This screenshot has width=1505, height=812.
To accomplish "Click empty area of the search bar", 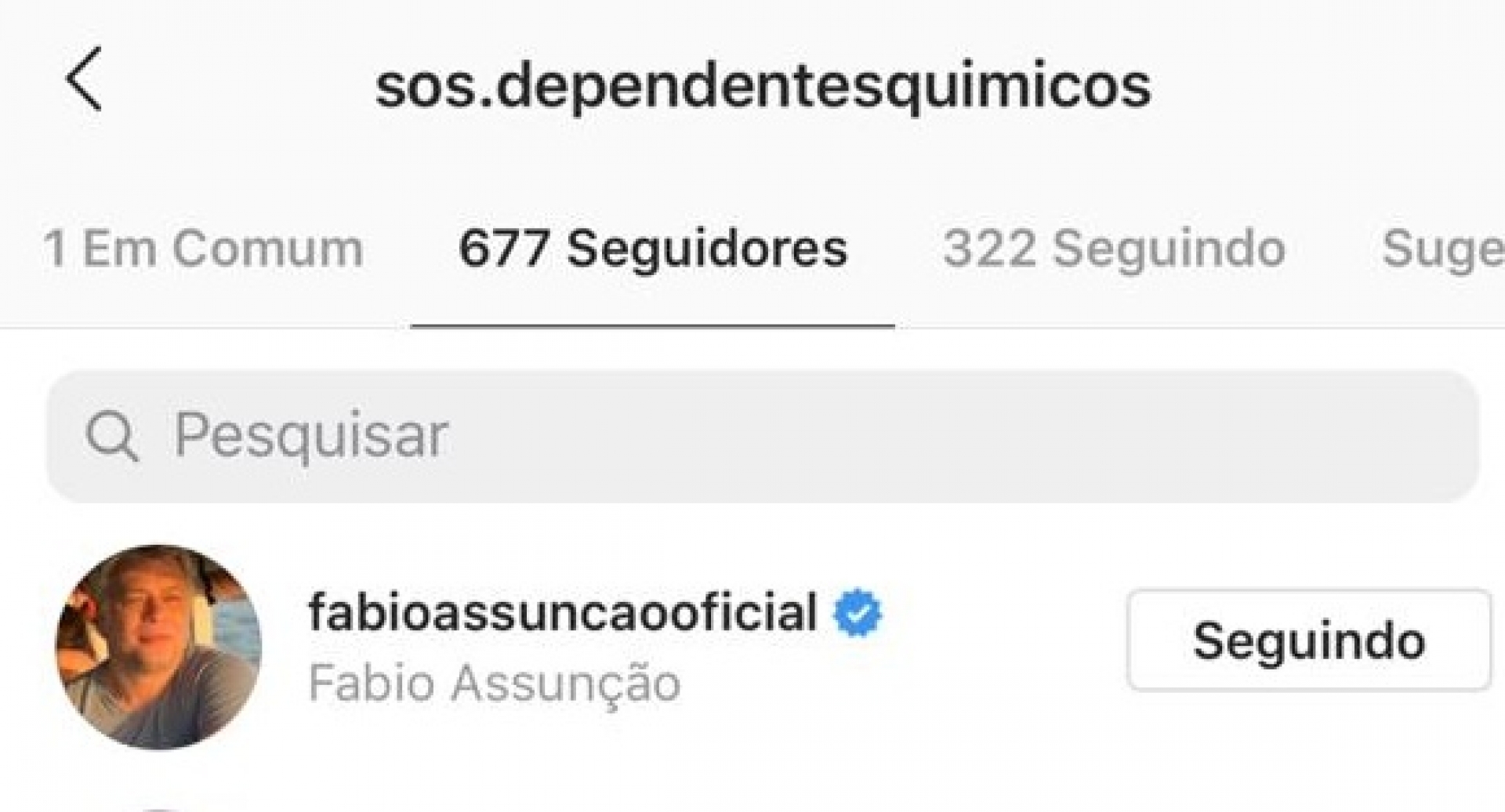I will 964,437.
